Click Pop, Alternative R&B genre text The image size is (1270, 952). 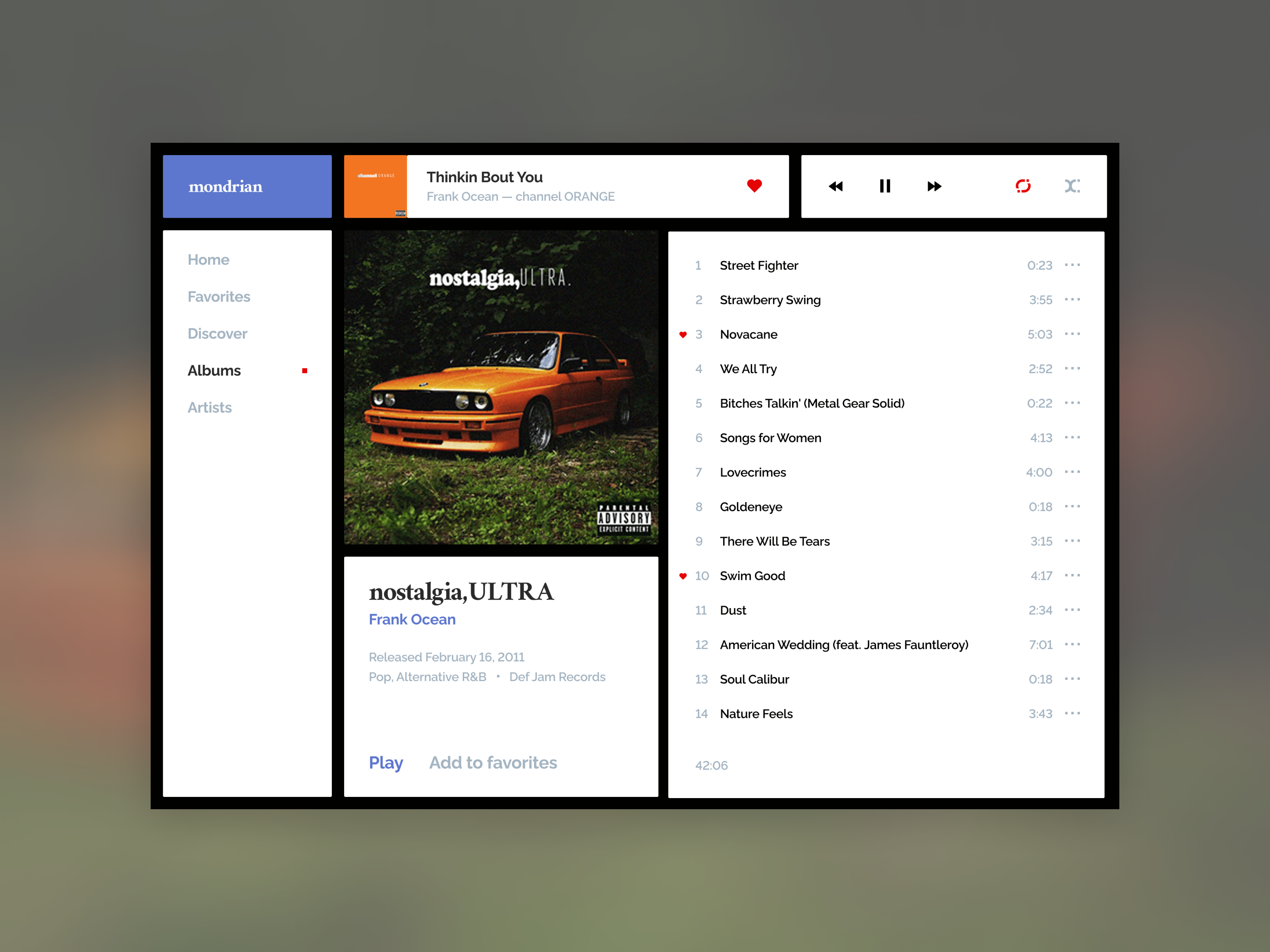coord(427,677)
